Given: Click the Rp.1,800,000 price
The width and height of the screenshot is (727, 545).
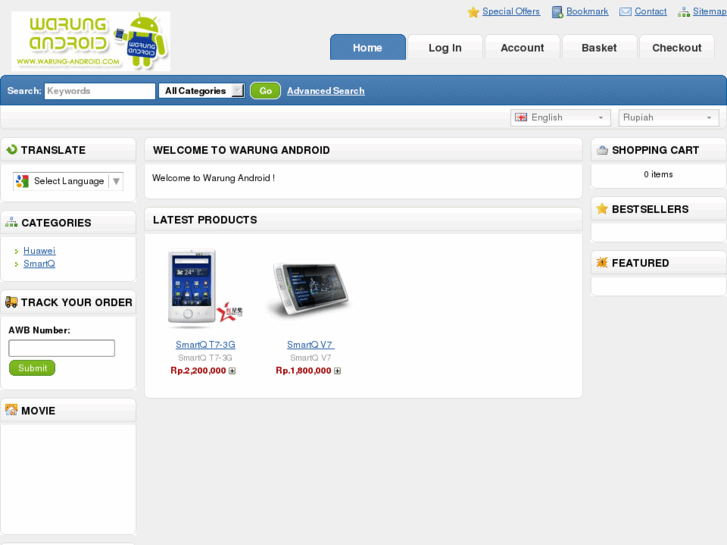Looking at the screenshot, I should 303,371.
